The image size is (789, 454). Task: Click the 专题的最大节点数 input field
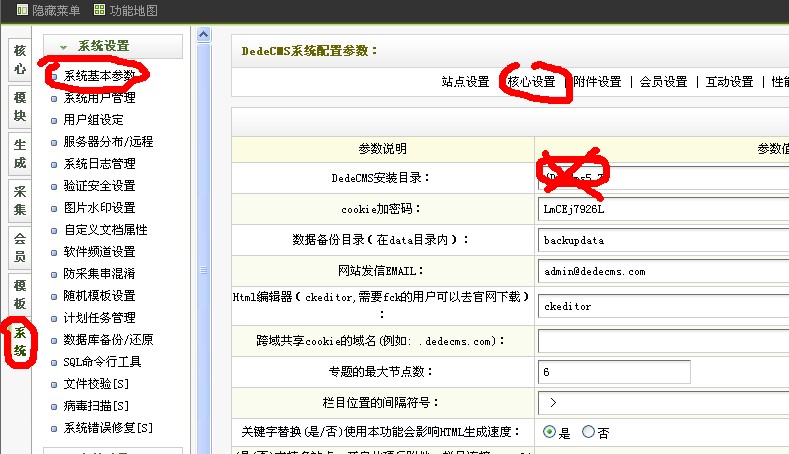[x=614, y=372]
